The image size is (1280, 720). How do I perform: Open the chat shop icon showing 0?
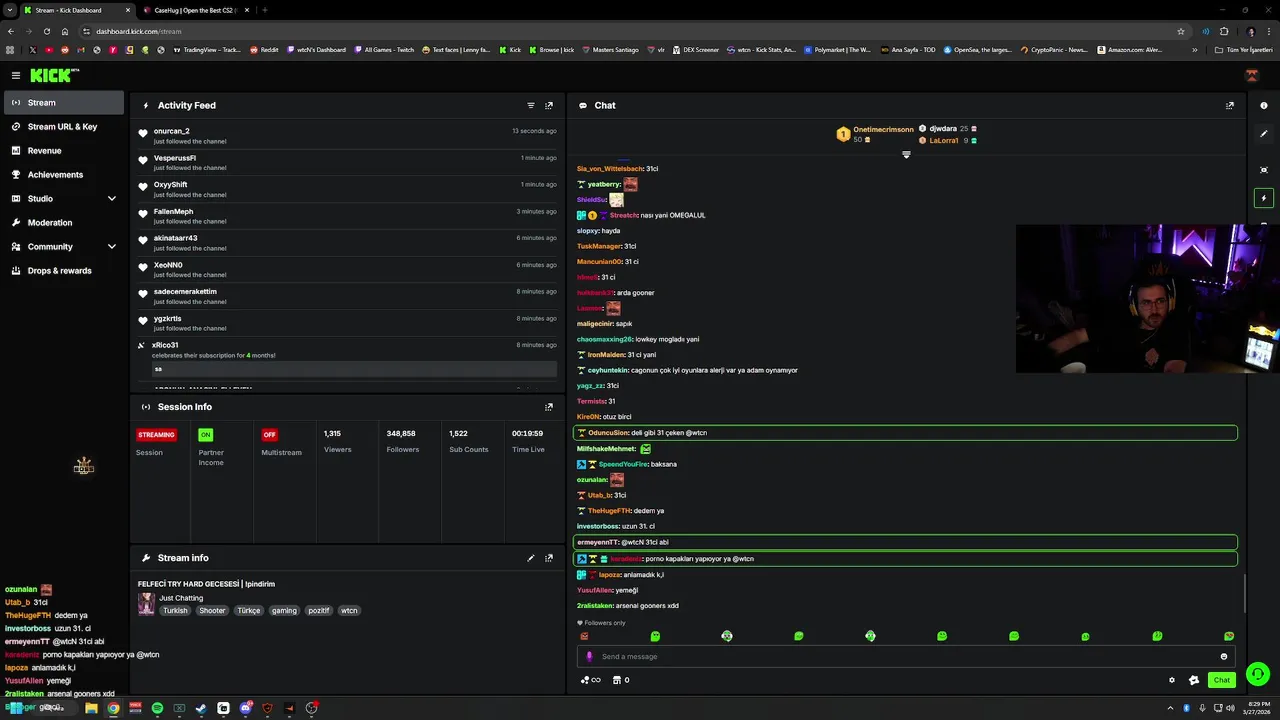click(x=620, y=680)
